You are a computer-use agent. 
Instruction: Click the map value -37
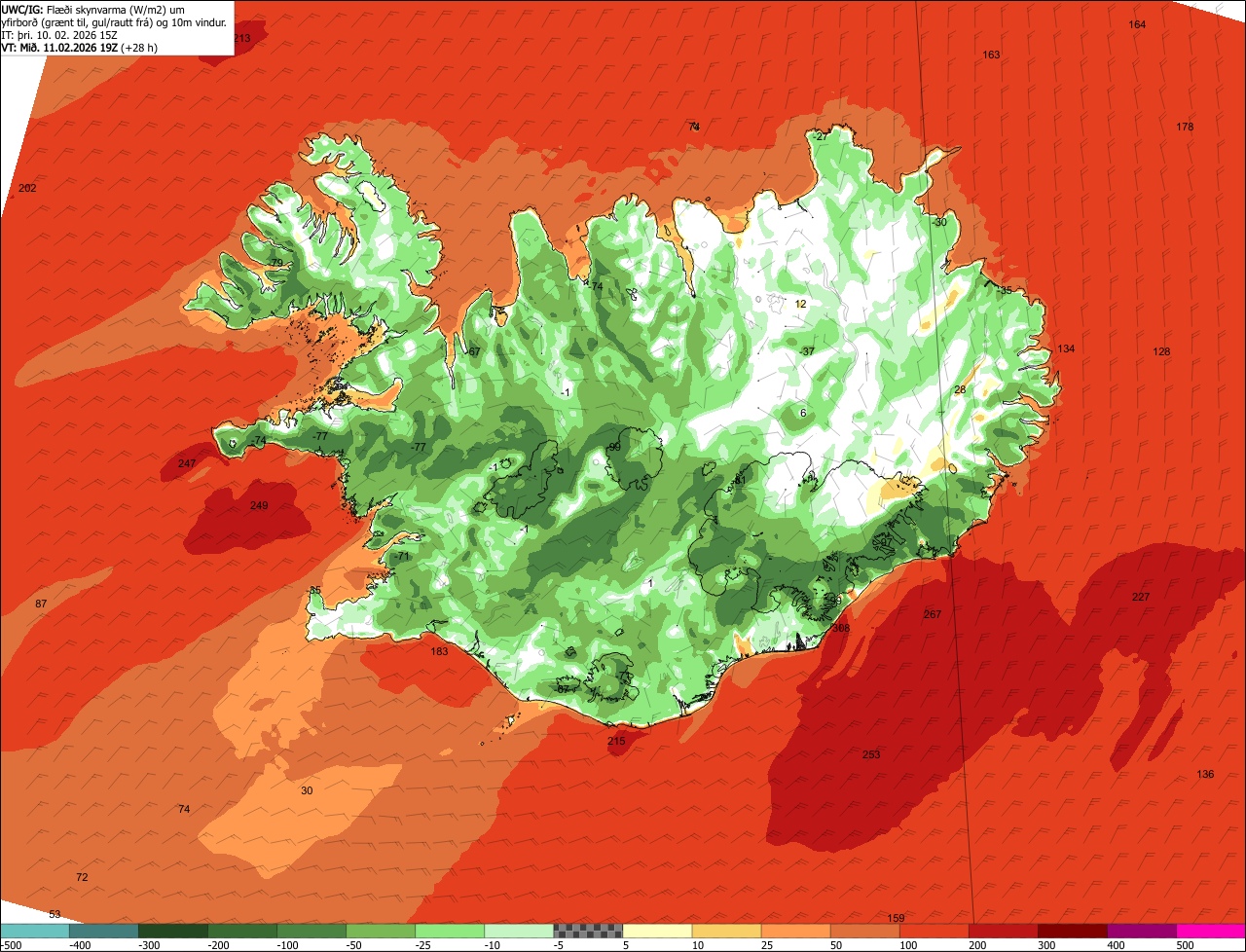[807, 351]
